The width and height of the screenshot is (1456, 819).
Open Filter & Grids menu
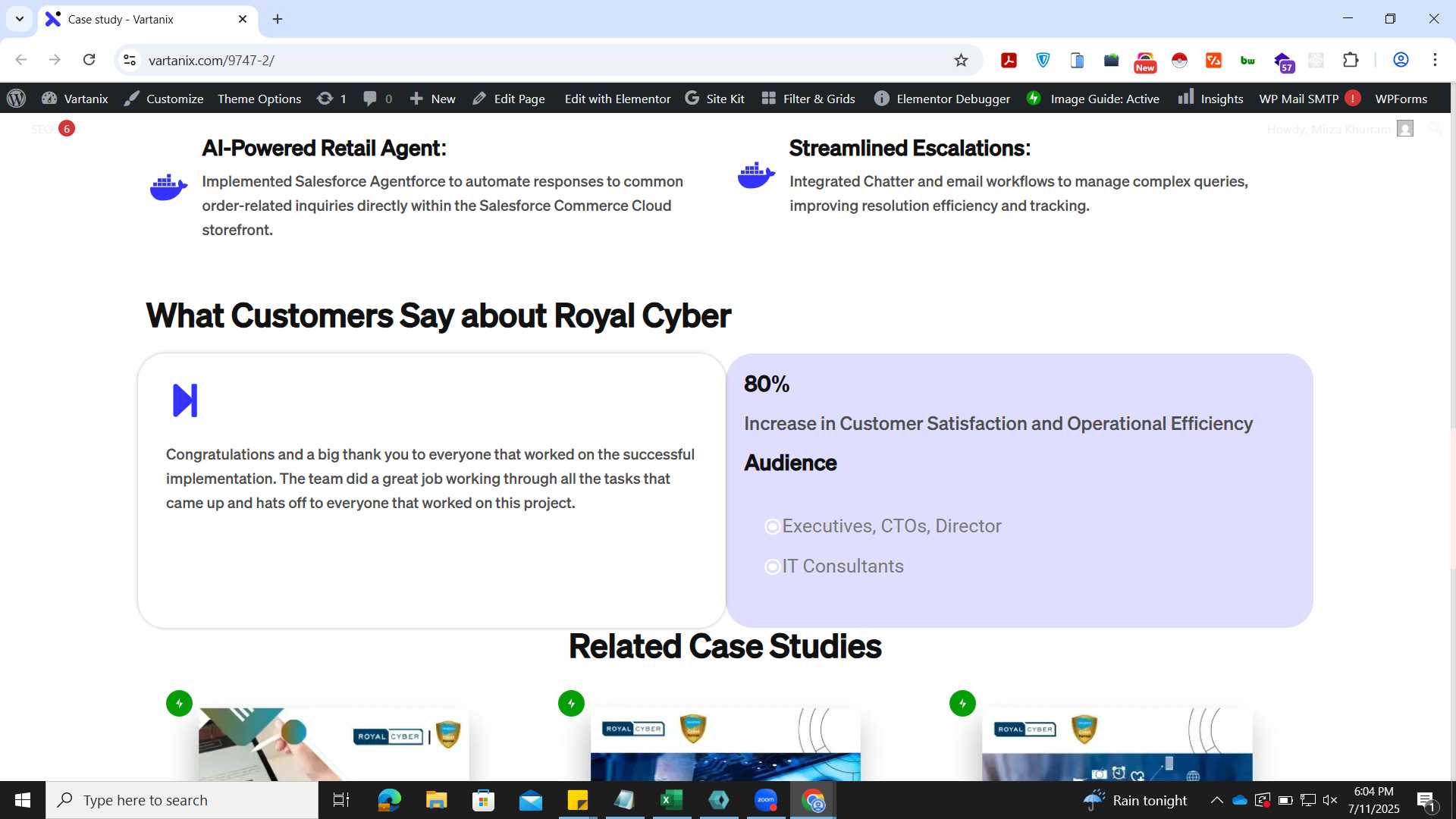coord(808,99)
